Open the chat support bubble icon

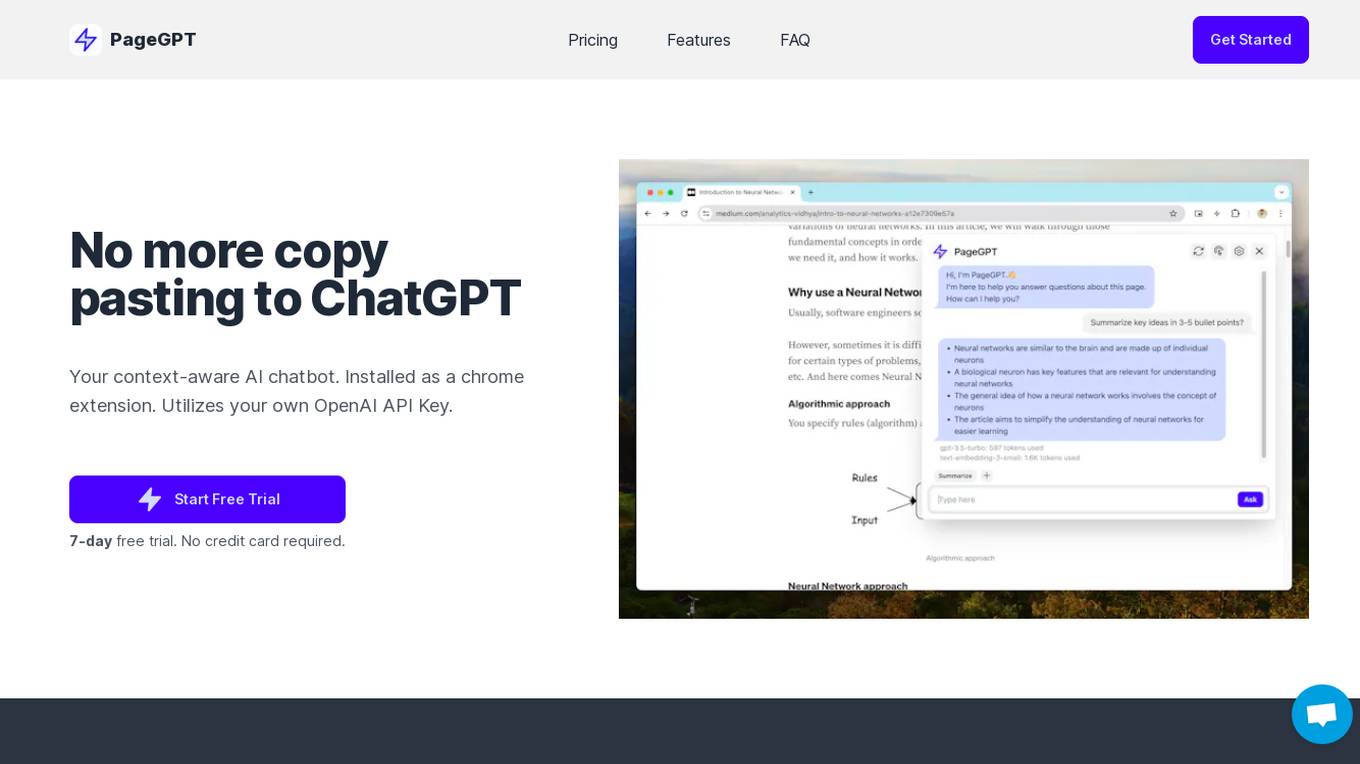tap(1322, 714)
